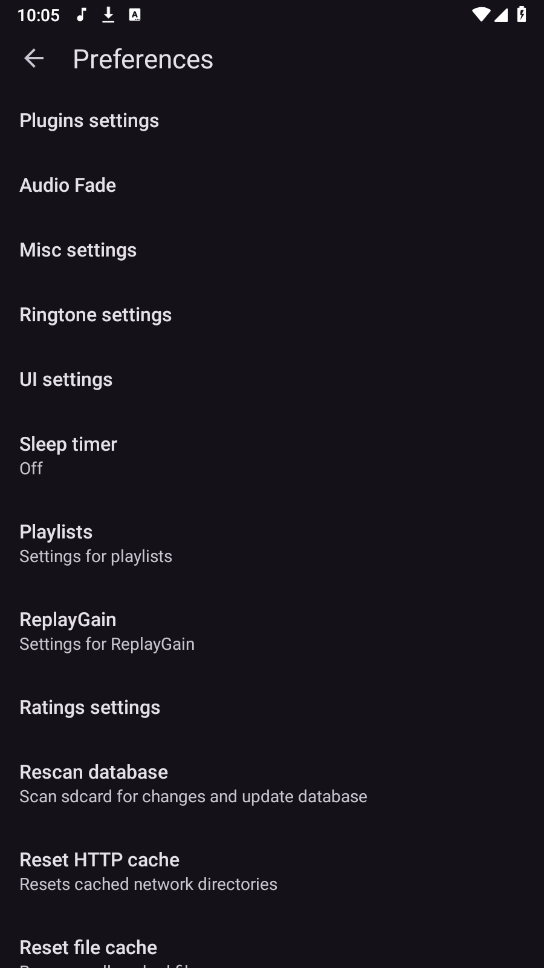Tap the download status bar icon

108,15
